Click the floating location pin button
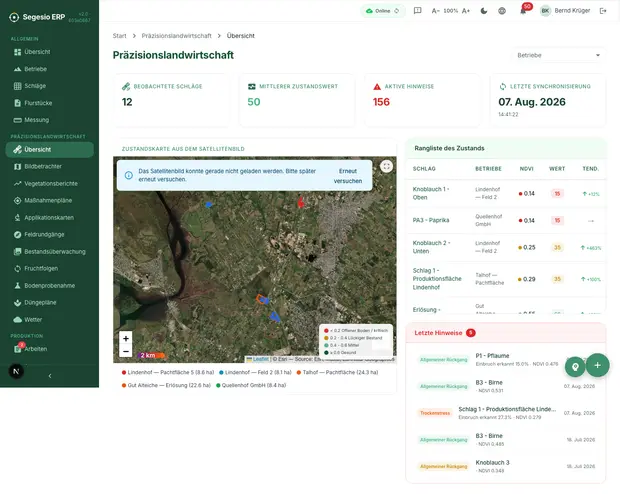Screen dimensions: 620x494 coord(575,367)
